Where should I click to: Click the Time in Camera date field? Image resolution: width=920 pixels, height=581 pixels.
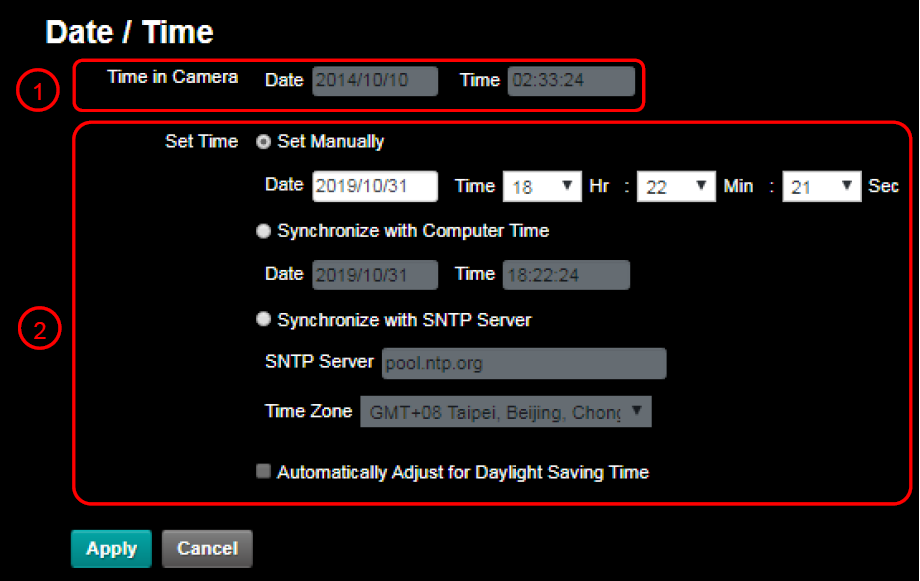click(374, 81)
